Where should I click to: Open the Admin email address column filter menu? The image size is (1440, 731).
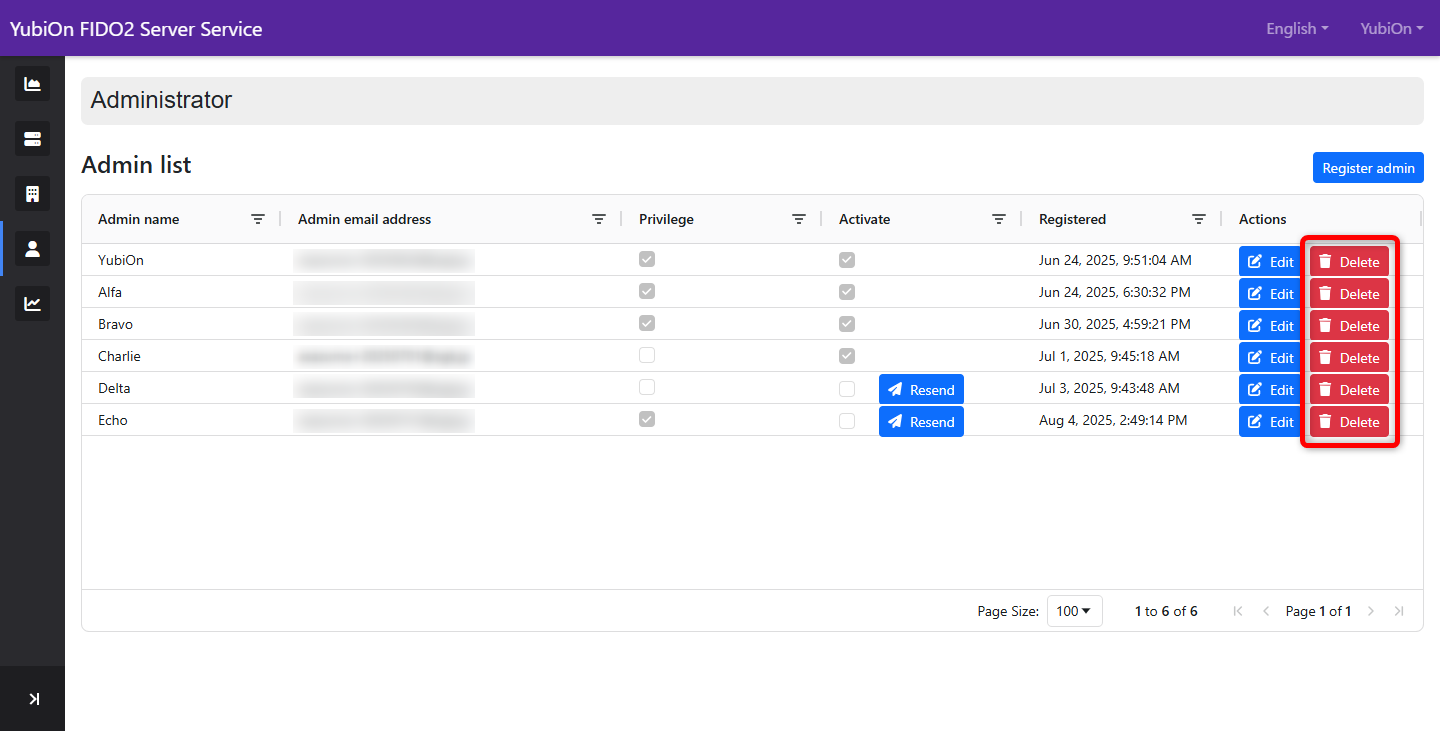point(599,219)
